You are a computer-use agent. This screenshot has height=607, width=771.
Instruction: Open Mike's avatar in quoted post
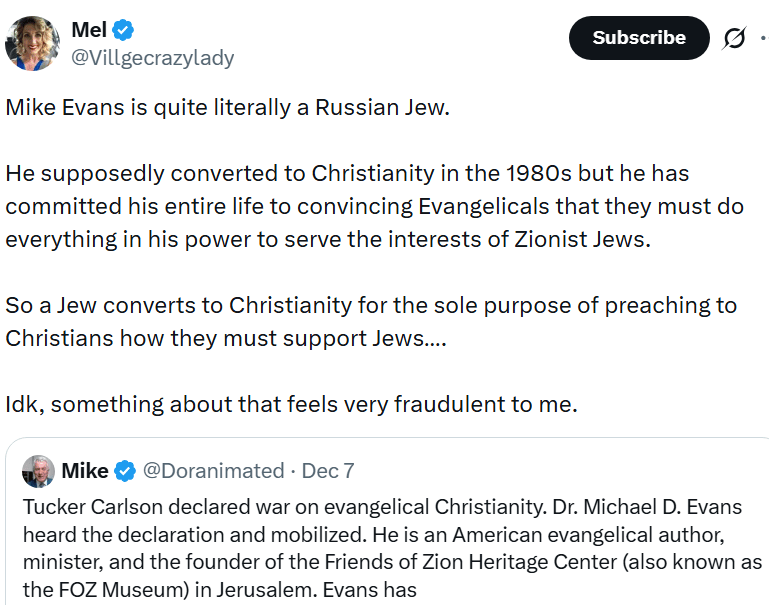(38, 471)
